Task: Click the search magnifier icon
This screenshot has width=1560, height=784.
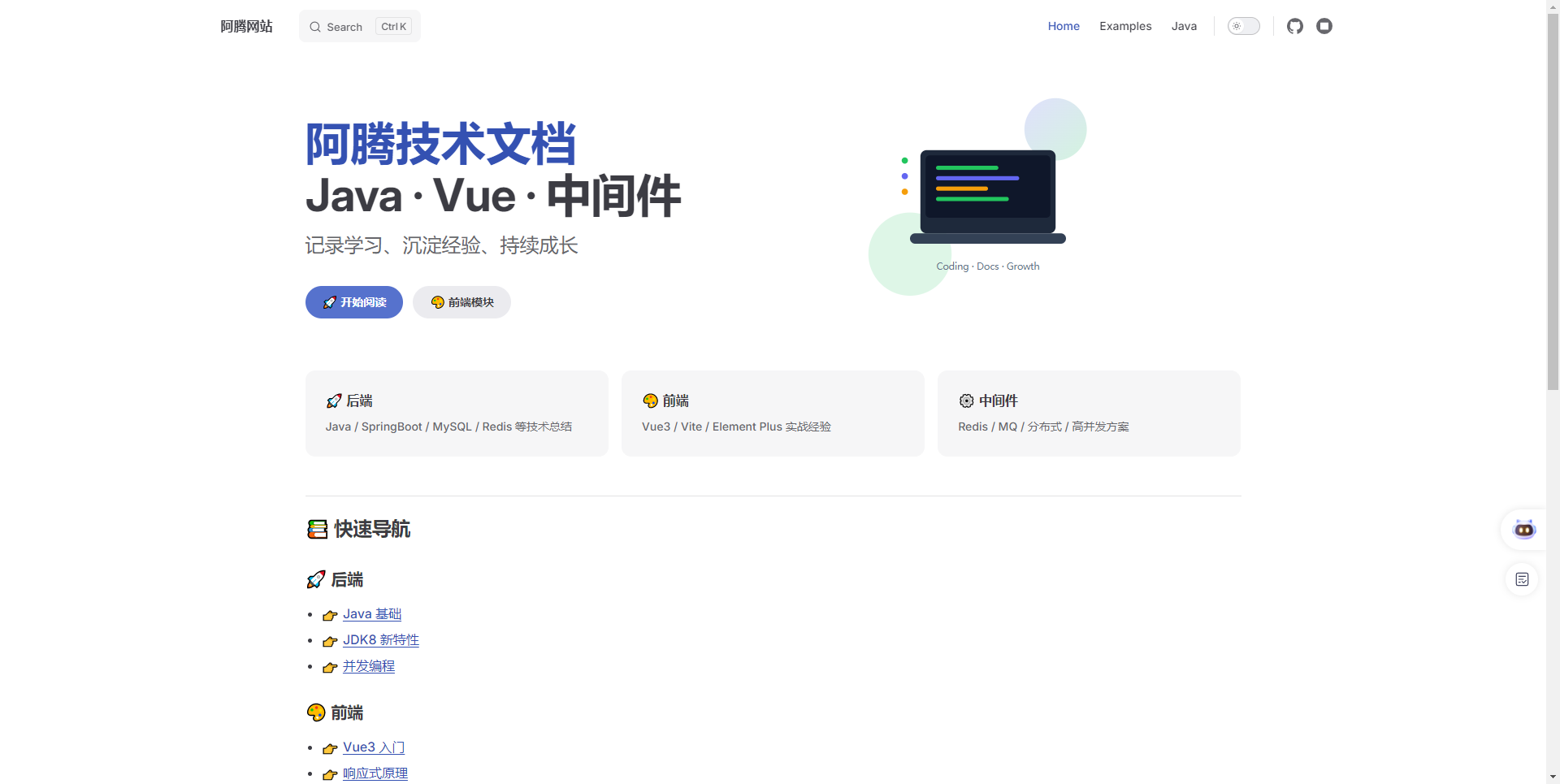Action: tap(315, 27)
